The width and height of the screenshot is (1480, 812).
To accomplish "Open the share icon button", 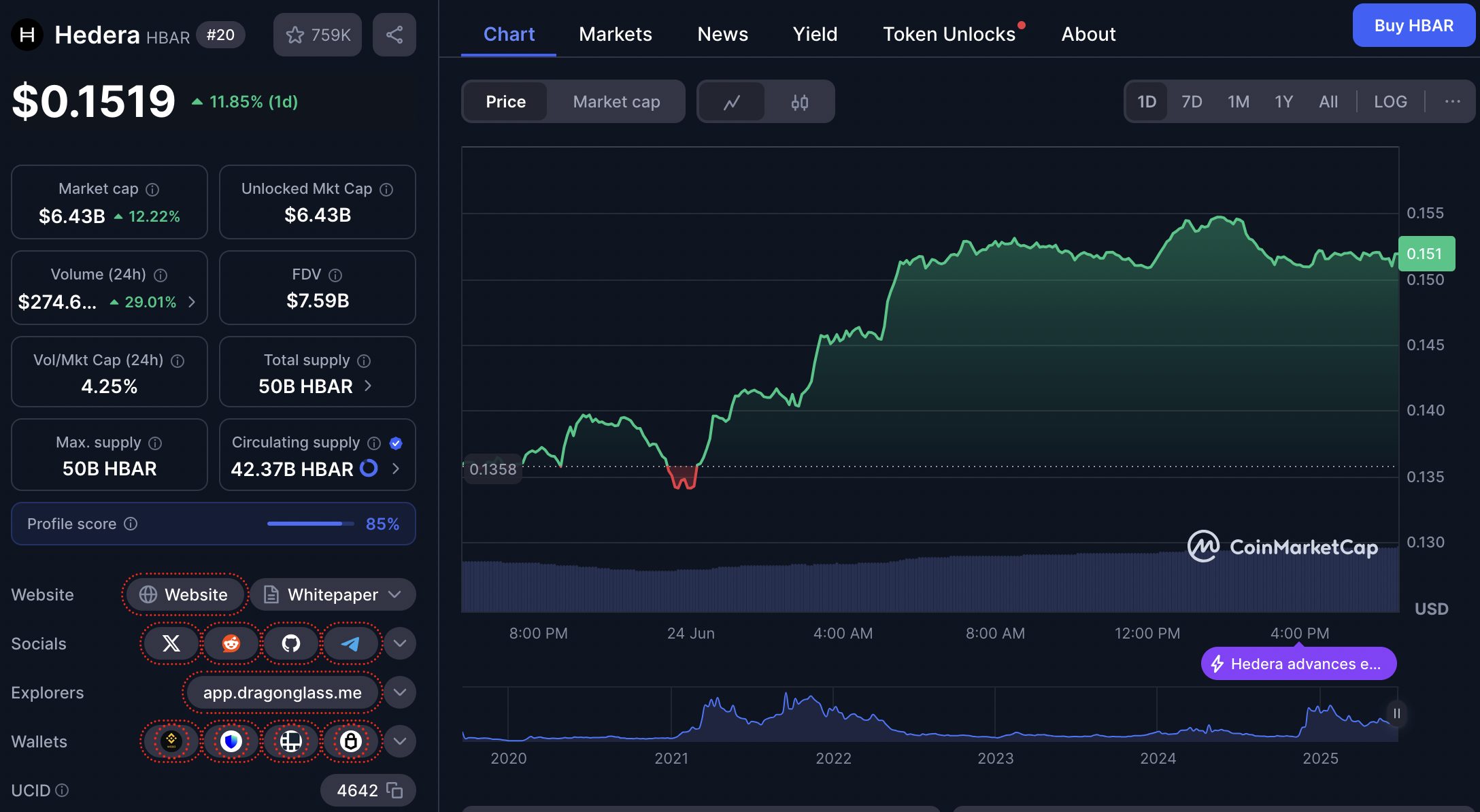I will coord(394,35).
